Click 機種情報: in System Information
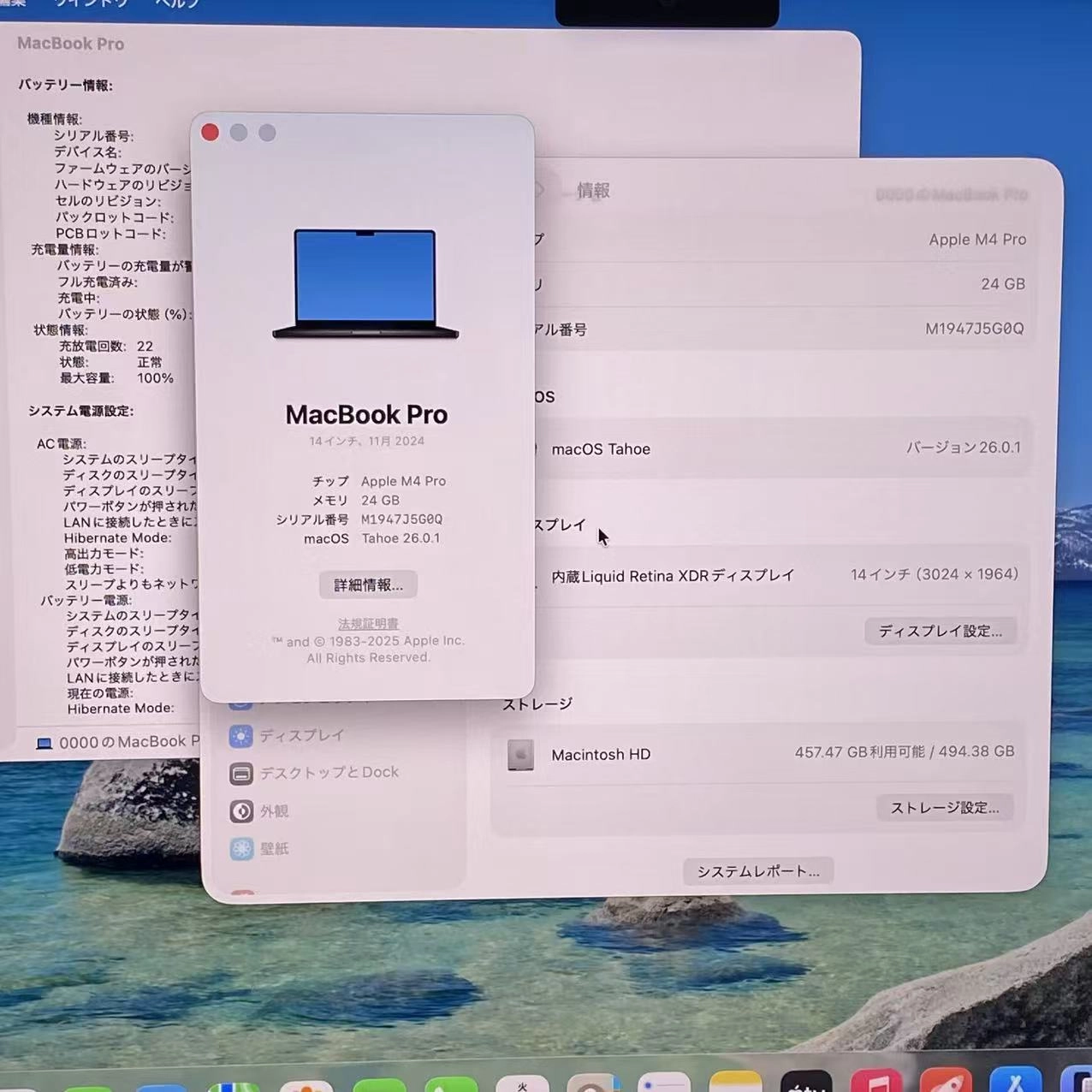Viewport: 1092px width, 1092px height. coord(55,119)
